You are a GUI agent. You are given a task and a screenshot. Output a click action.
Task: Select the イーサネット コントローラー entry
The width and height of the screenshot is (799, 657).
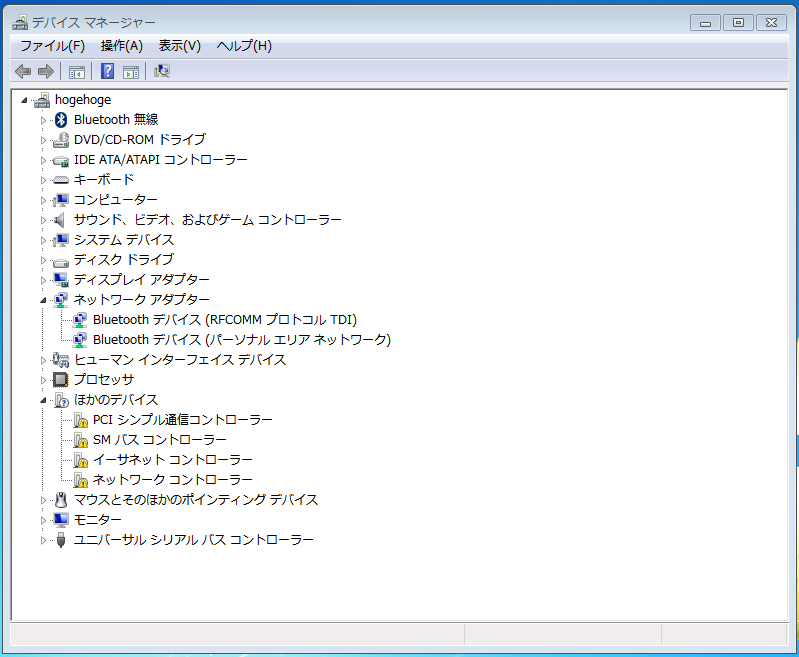point(173,460)
